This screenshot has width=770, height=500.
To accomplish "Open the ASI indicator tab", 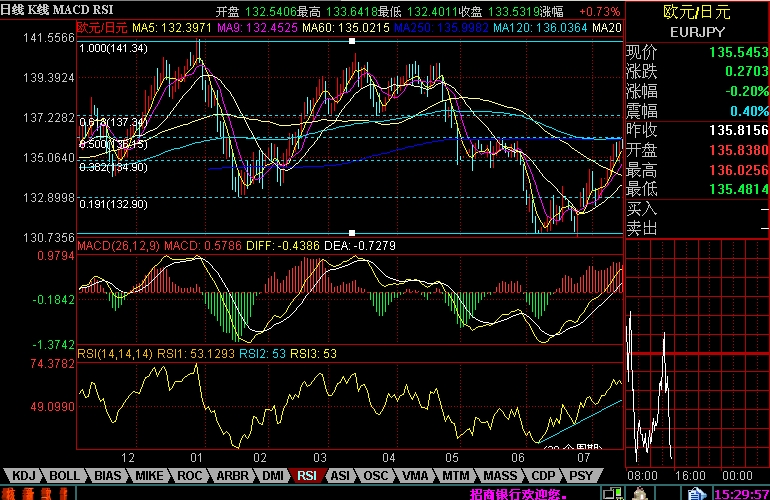I will click(x=340, y=475).
